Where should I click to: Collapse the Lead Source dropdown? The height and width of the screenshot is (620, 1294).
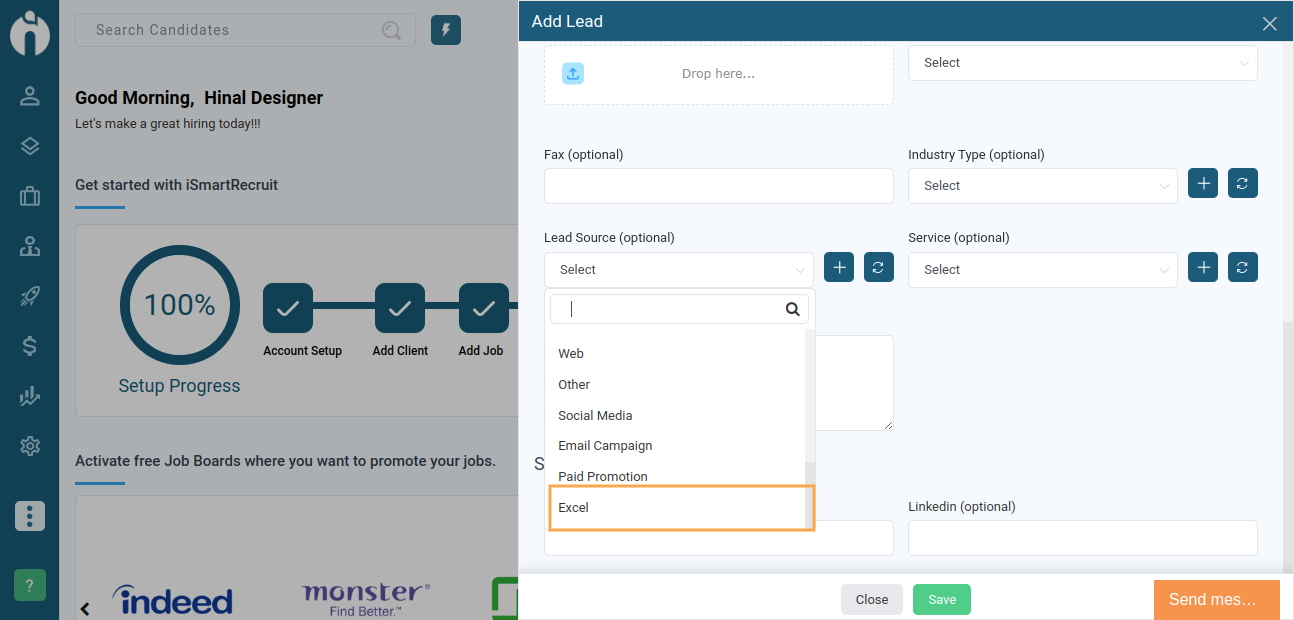[679, 270]
